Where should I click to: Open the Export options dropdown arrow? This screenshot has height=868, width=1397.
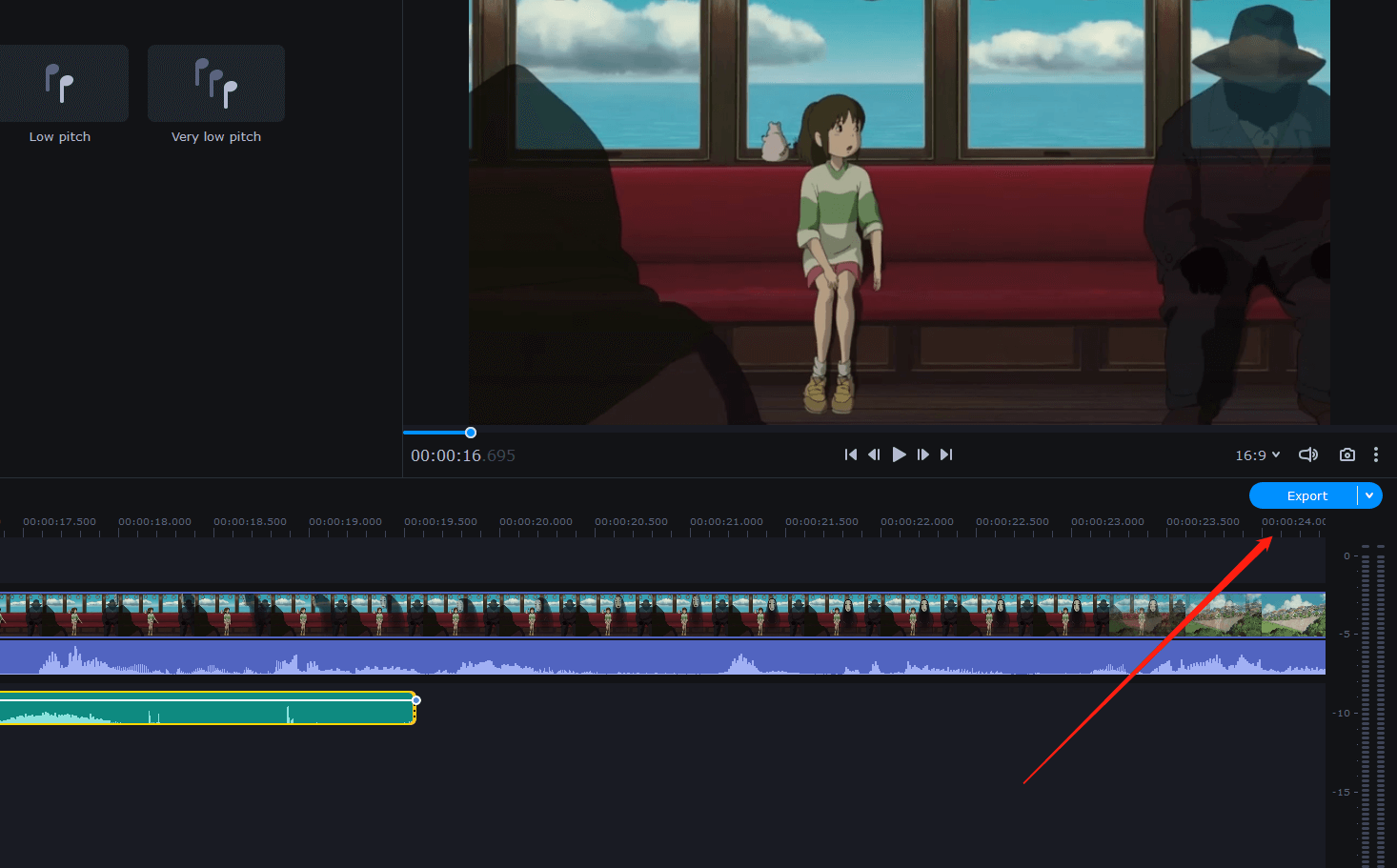click(1369, 495)
